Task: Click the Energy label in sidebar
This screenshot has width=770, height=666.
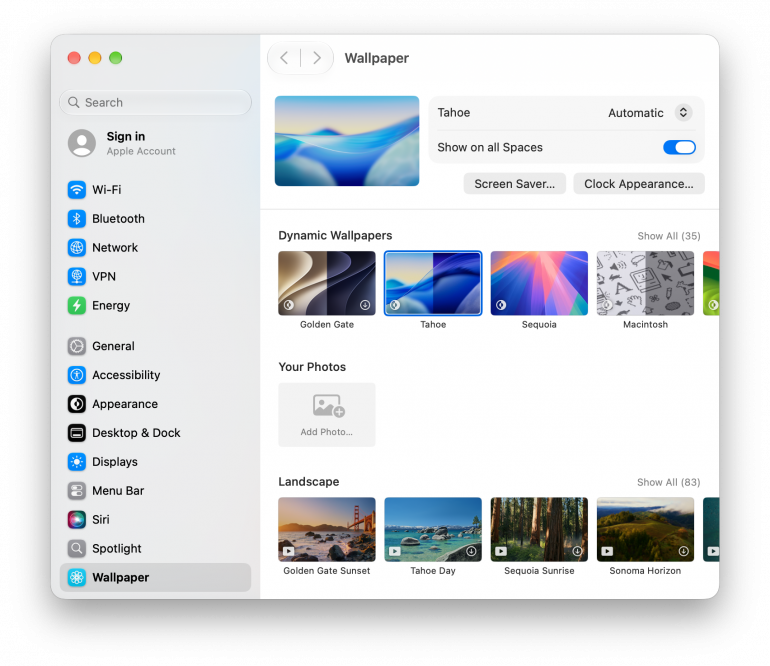Action: (x=111, y=305)
